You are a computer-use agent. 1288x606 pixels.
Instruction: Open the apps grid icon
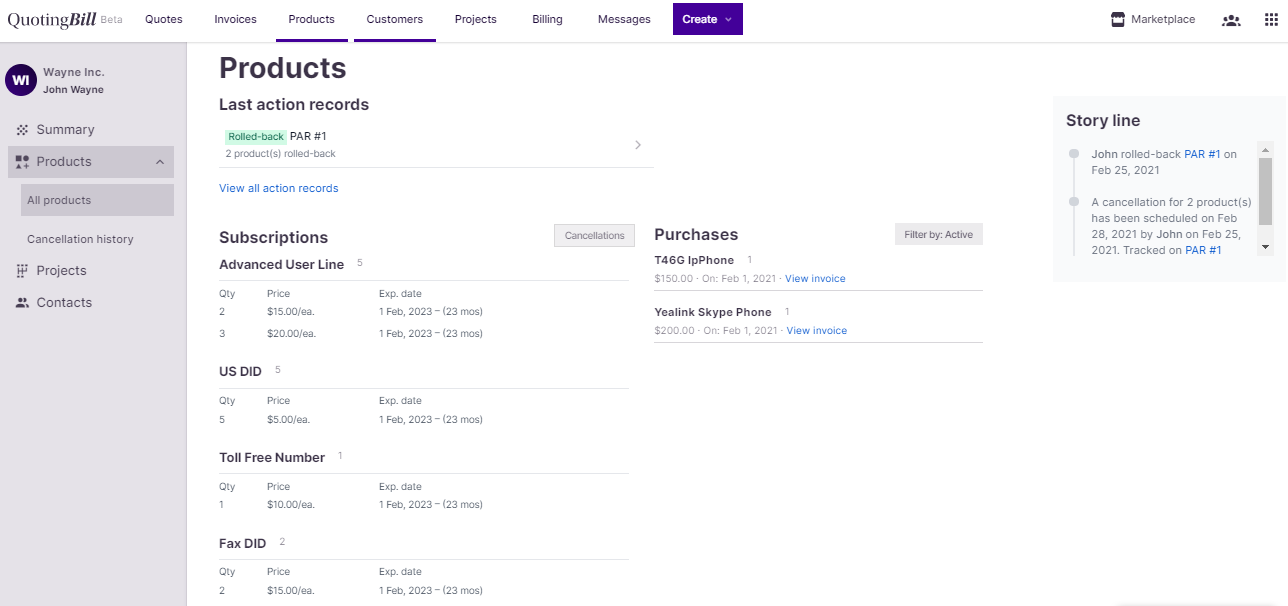pos(1271,20)
